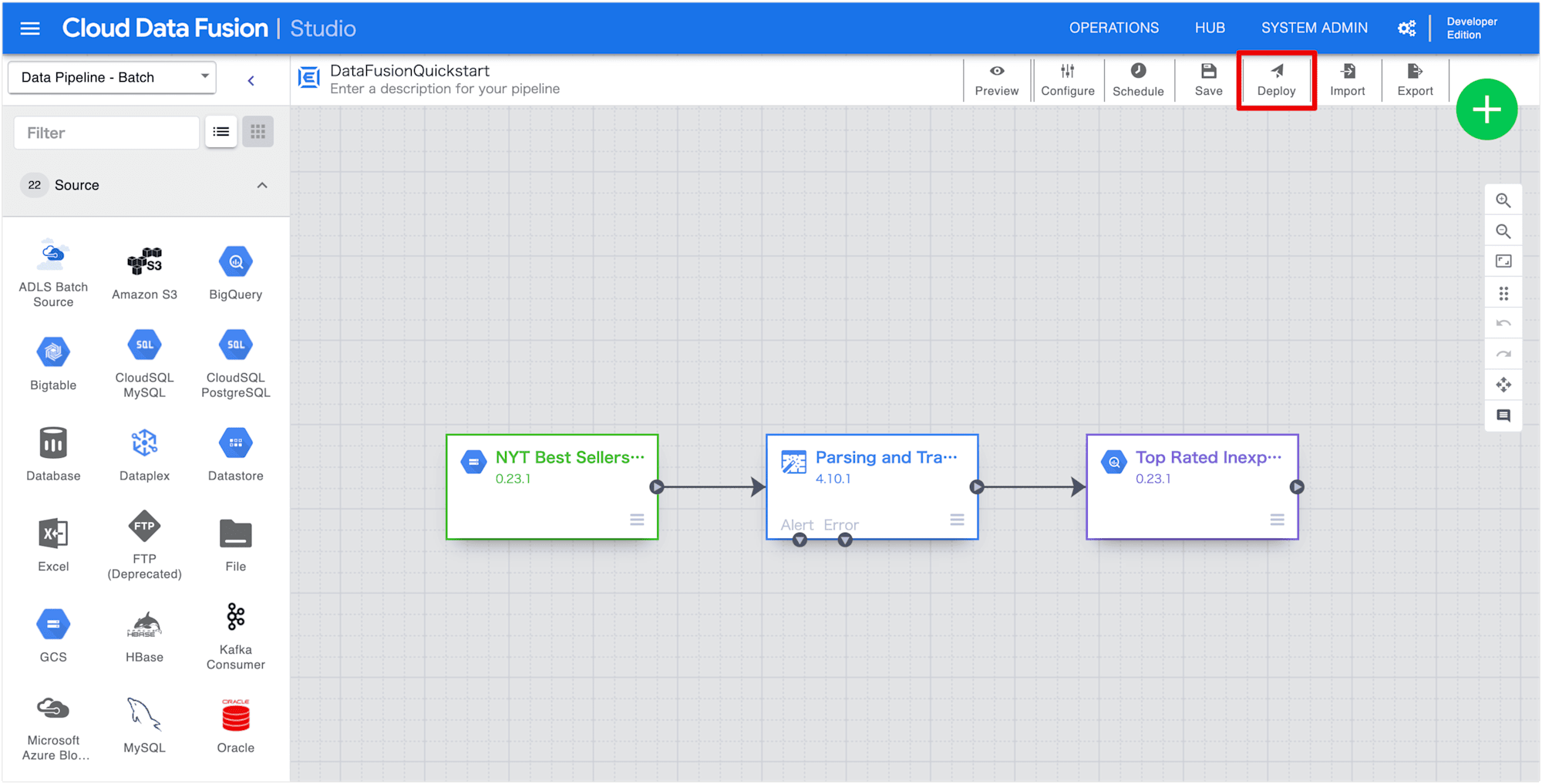Click the output connector of Top Rated Inexp…
Viewport: 1542px width, 784px height.
point(1297,487)
